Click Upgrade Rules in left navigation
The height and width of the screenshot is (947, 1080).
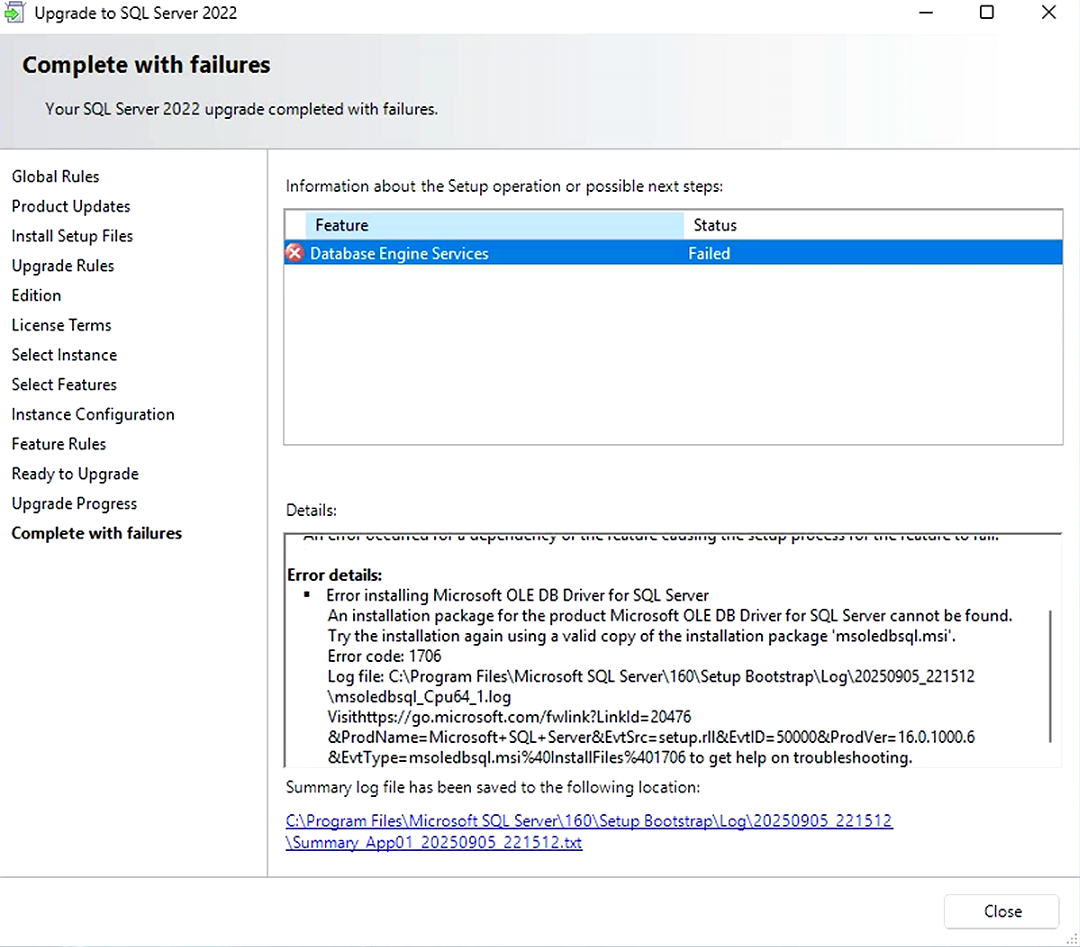63,266
